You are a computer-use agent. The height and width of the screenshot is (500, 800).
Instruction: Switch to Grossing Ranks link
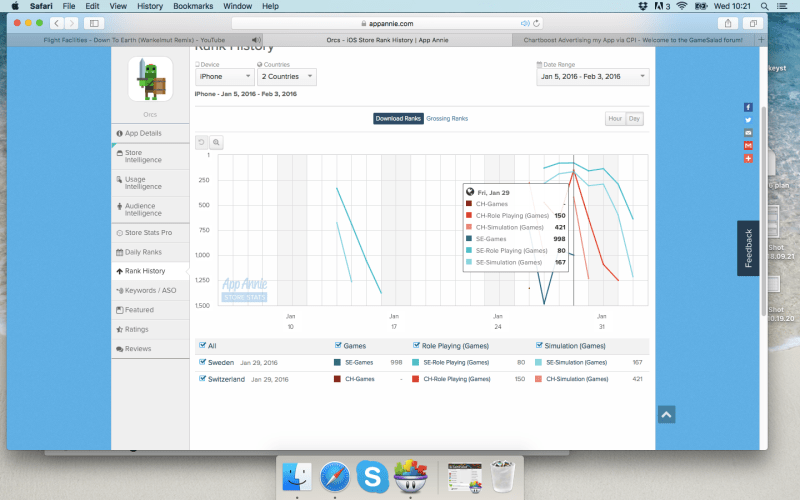(x=447, y=118)
